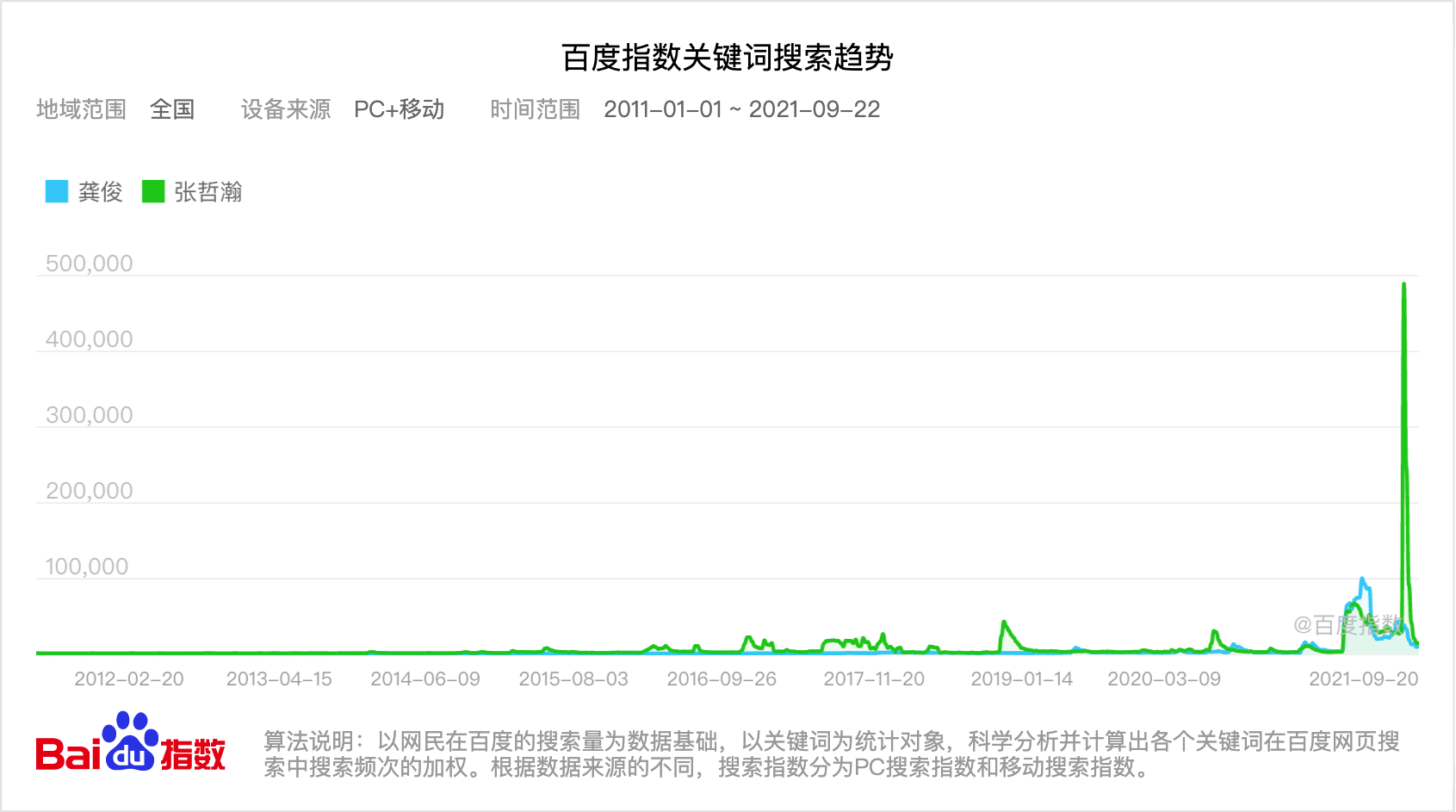Select the 龚俊 legend label
The image size is (1456, 812).
pos(101,192)
